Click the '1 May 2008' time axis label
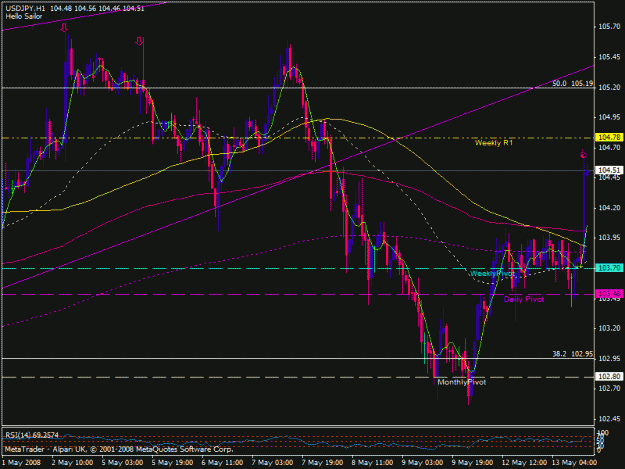 click(21, 463)
